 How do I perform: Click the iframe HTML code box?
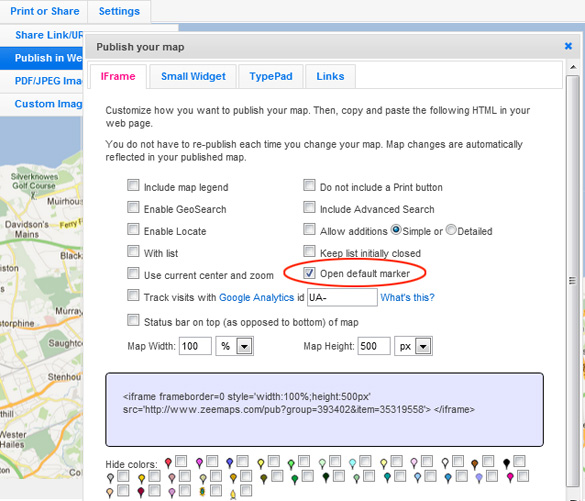tap(324, 409)
